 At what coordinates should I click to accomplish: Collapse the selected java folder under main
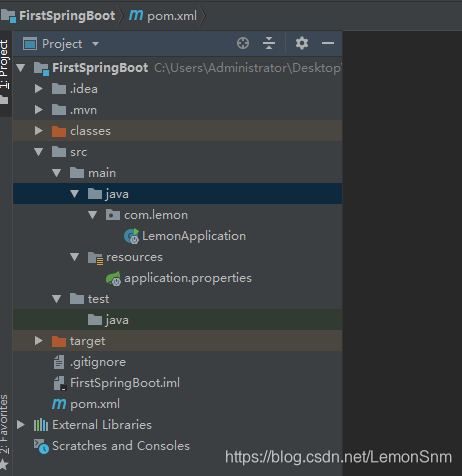click(x=75, y=194)
